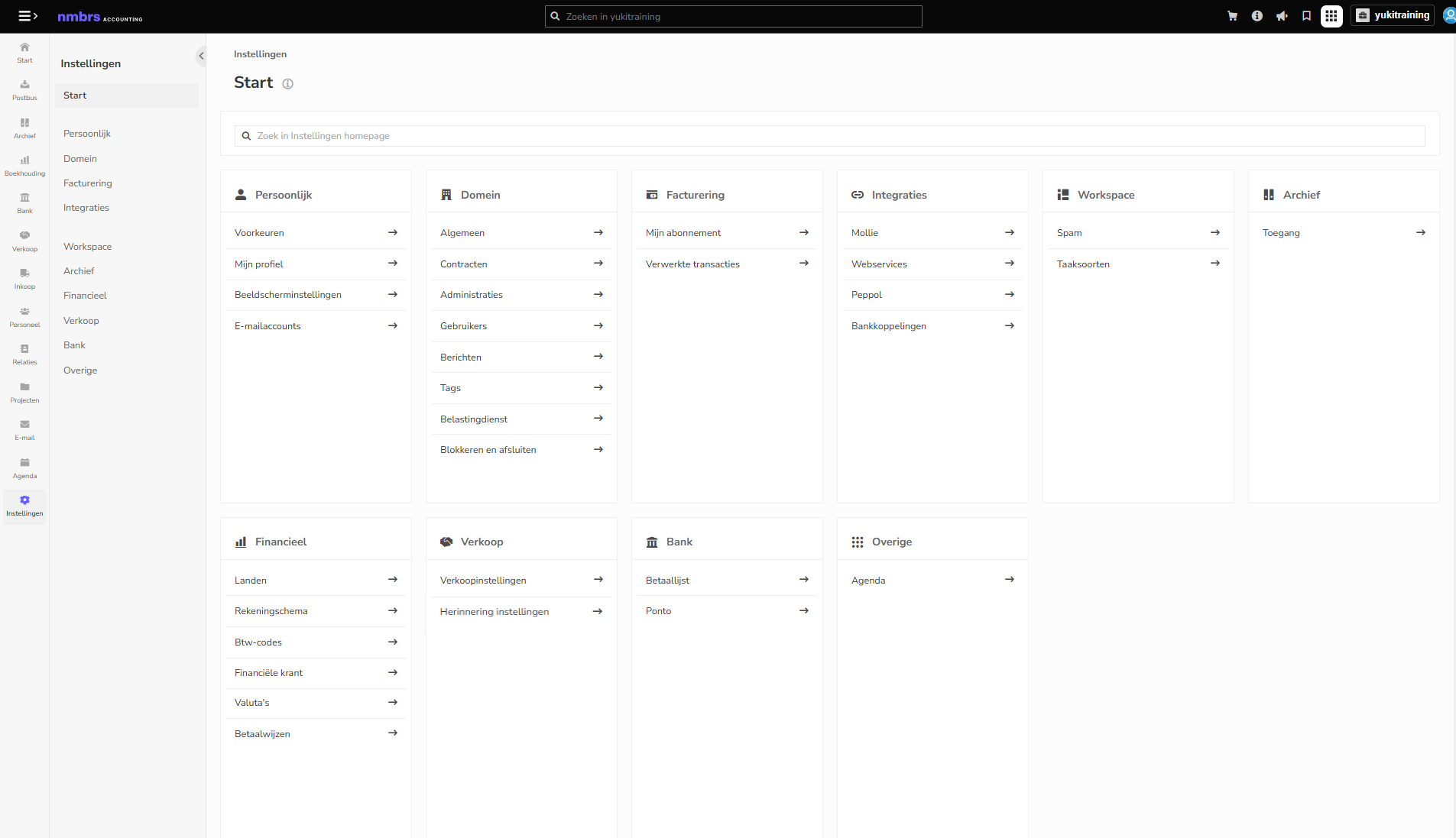Click the info icon next to Start heading

[x=287, y=84]
